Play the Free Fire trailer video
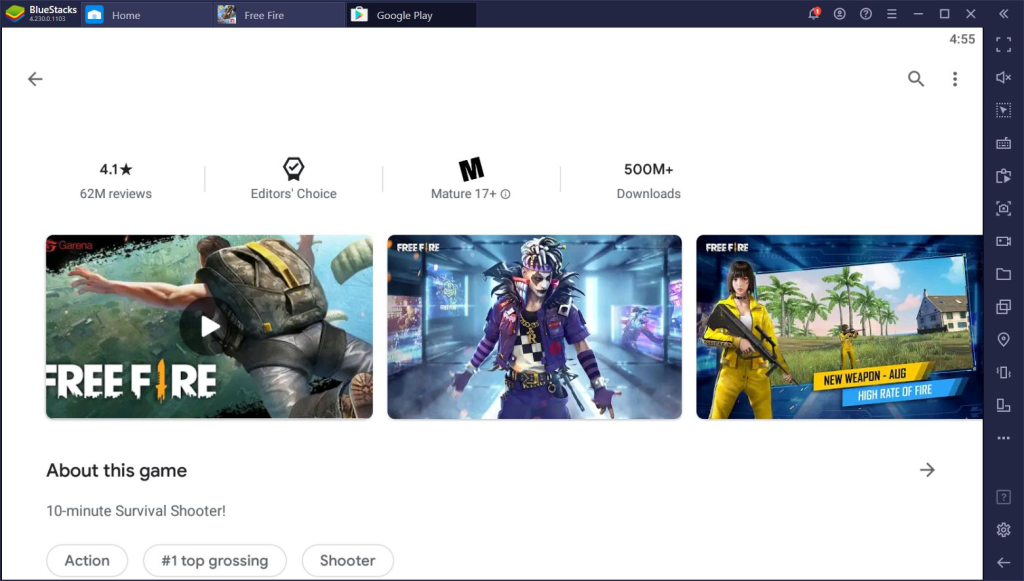 [209, 326]
